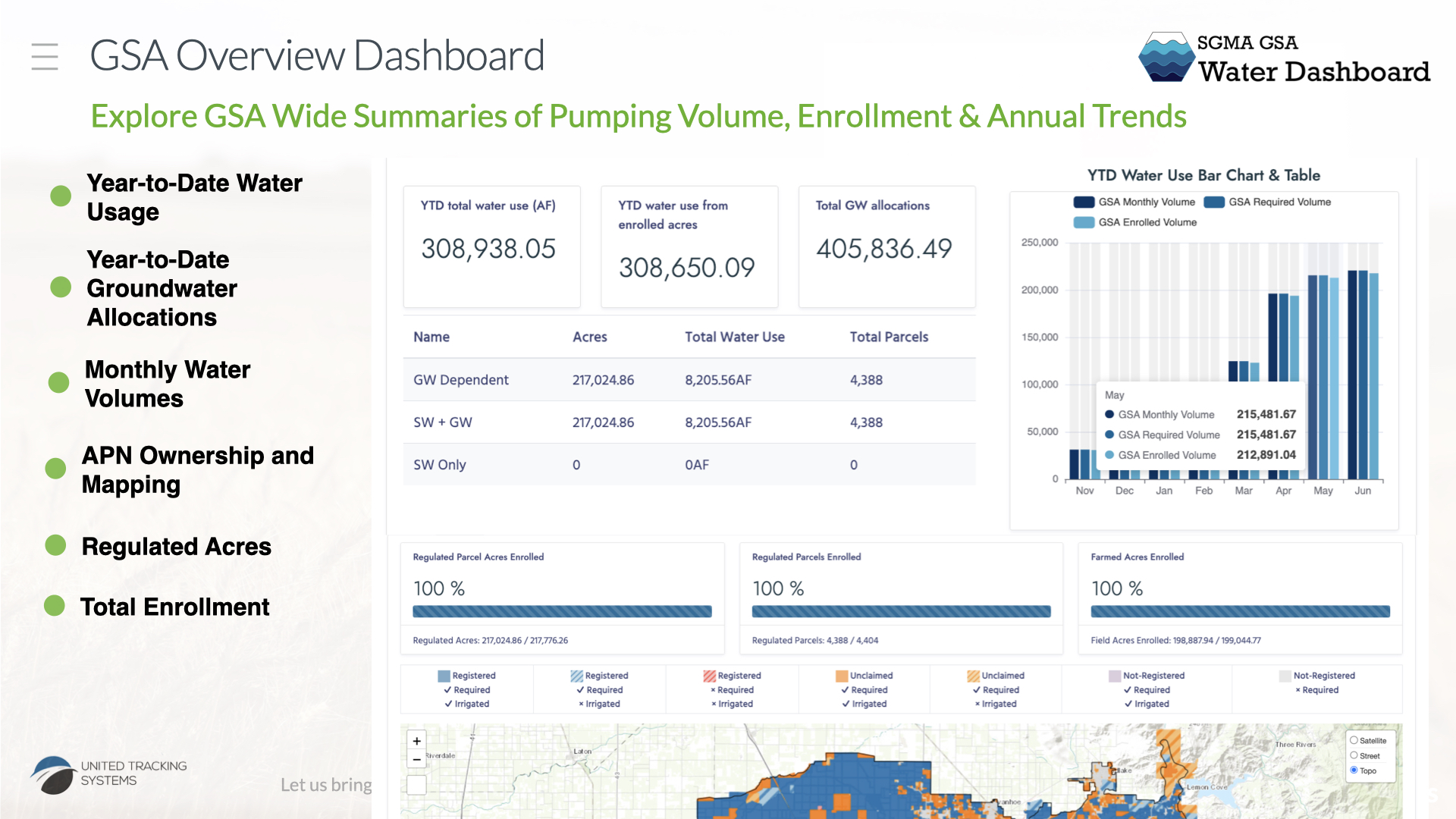
Task: Select the GW Dependent table row
Action: click(689, 380)
